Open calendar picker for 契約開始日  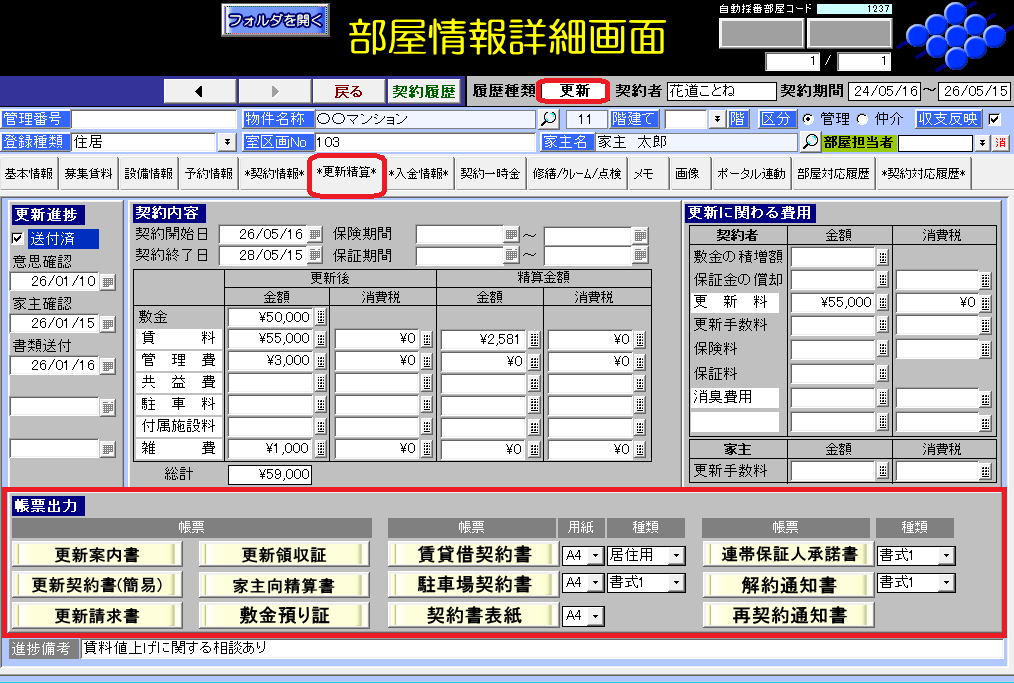(x=315, y=234)
